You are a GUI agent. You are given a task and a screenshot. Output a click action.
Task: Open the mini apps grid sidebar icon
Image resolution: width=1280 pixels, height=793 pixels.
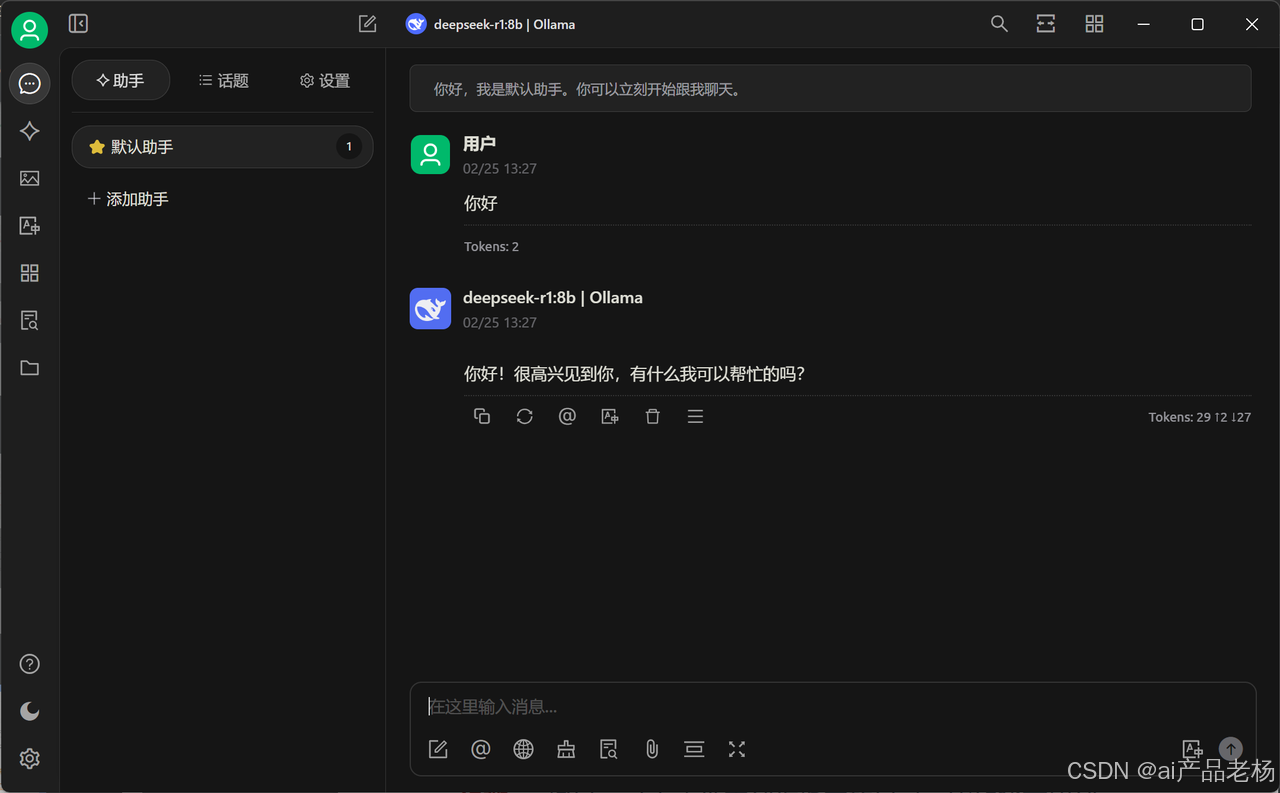click(x=30, y=273)
